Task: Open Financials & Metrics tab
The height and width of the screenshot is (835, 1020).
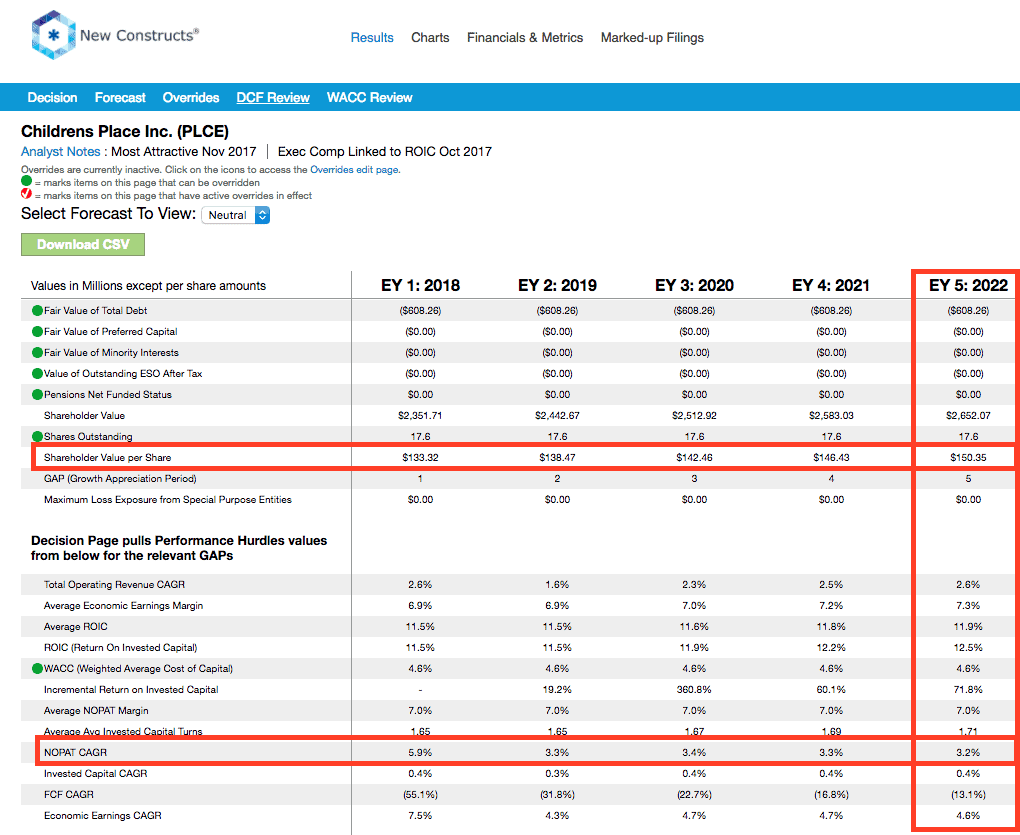Action: pyautogui.click(x=525, y=38)
